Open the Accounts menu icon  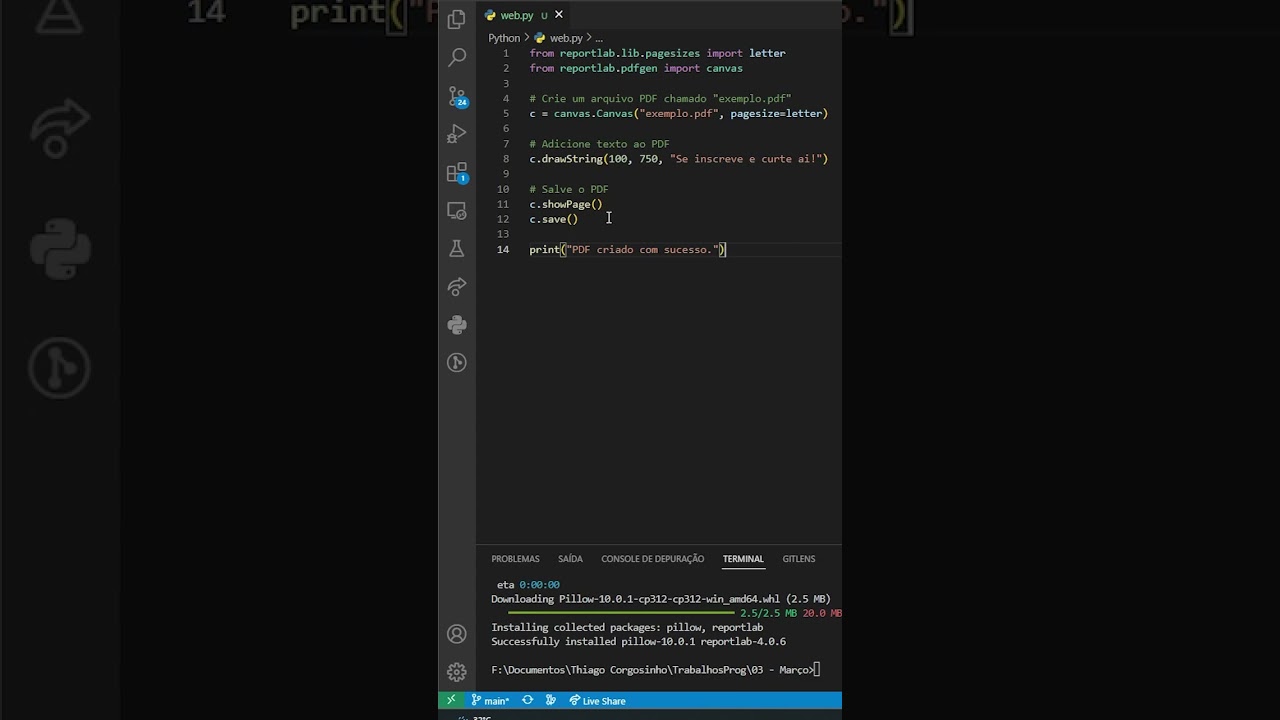coord(457,634)
